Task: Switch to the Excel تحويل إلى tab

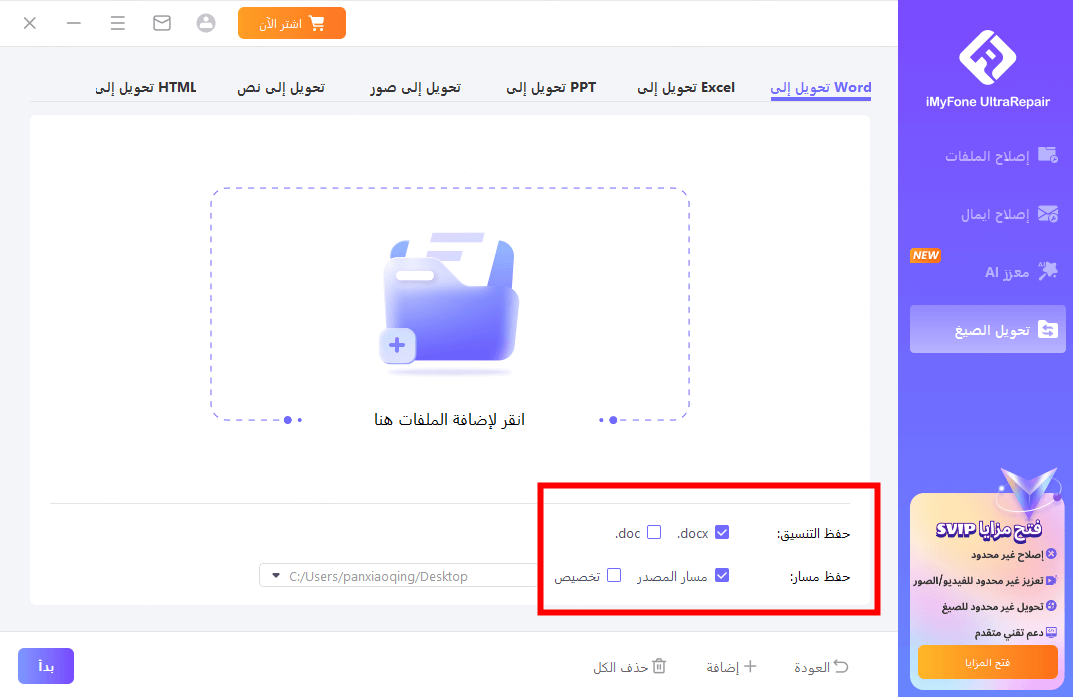Action: tap(686, 88)
